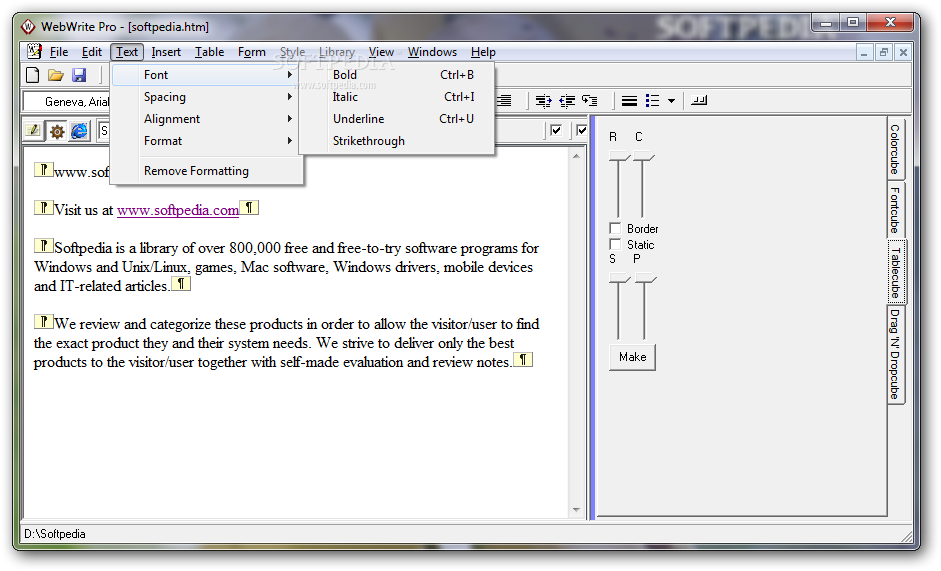Expand the Spacing submenu
Screen dimensions: 941x571
coord(207,97)
